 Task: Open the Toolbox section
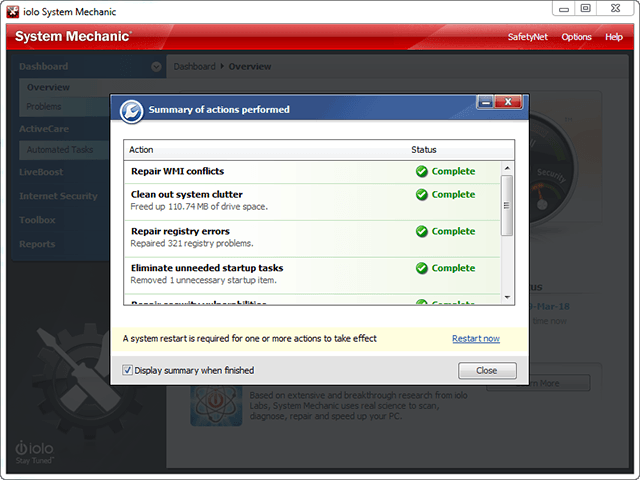[x=37, y=220]
